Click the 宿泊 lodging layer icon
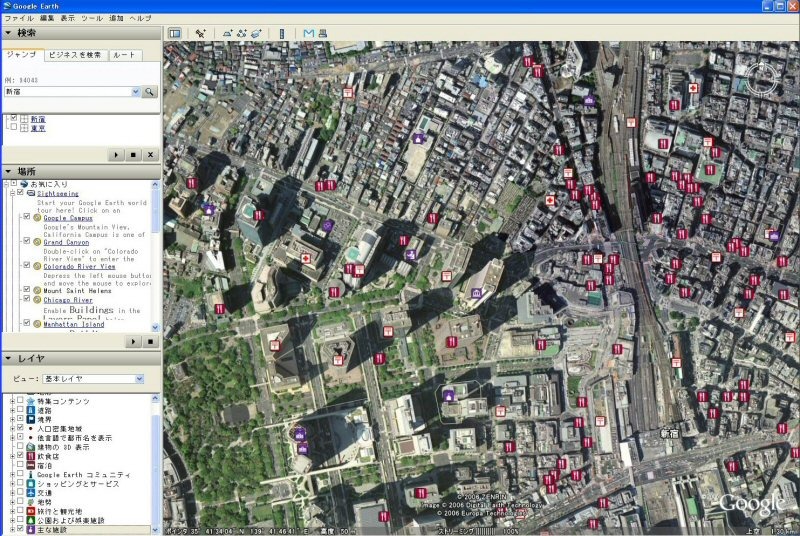This screenshot has height=536, width=800. [x=31, y=465]
